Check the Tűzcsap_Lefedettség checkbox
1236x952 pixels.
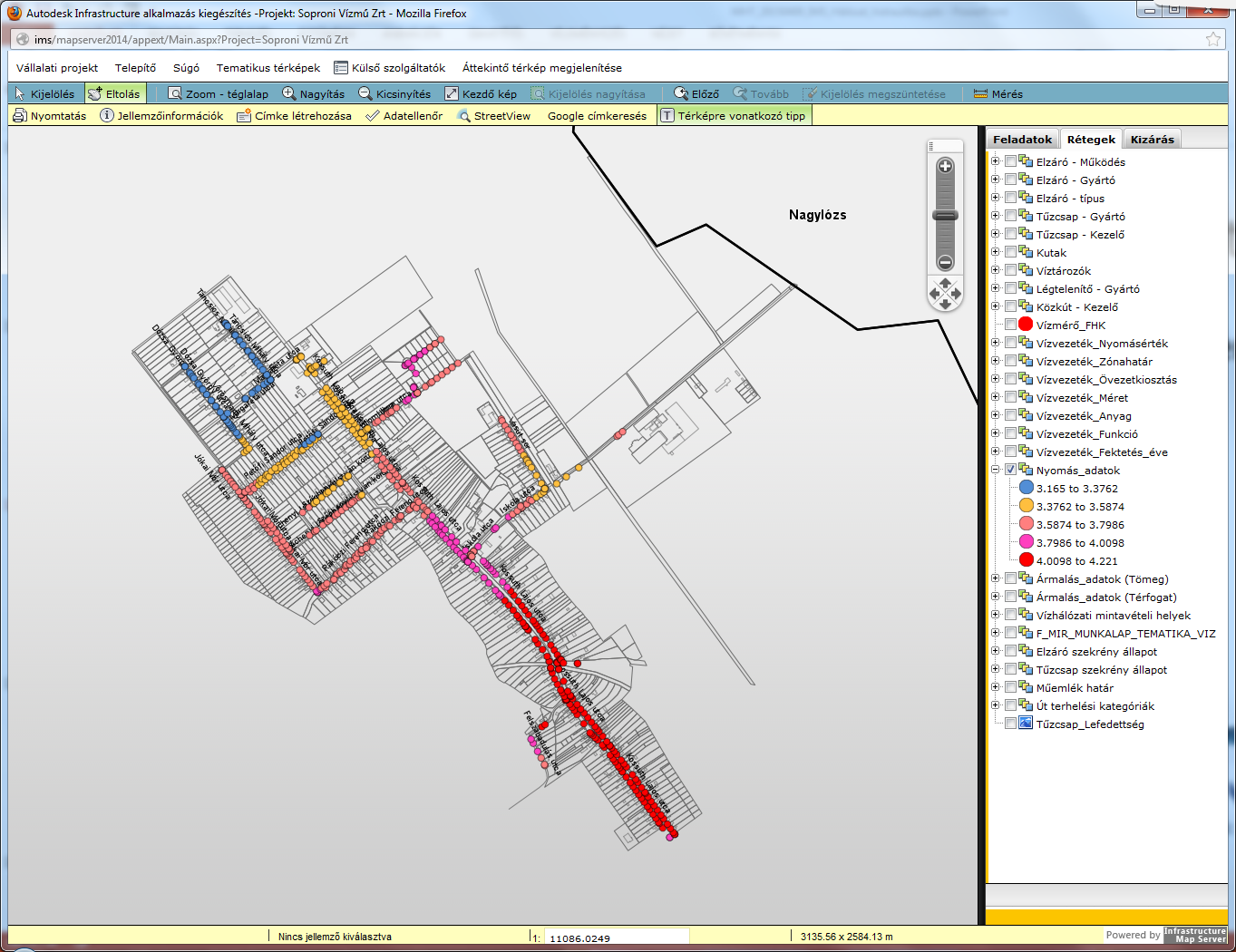[x=1010, y=724]
